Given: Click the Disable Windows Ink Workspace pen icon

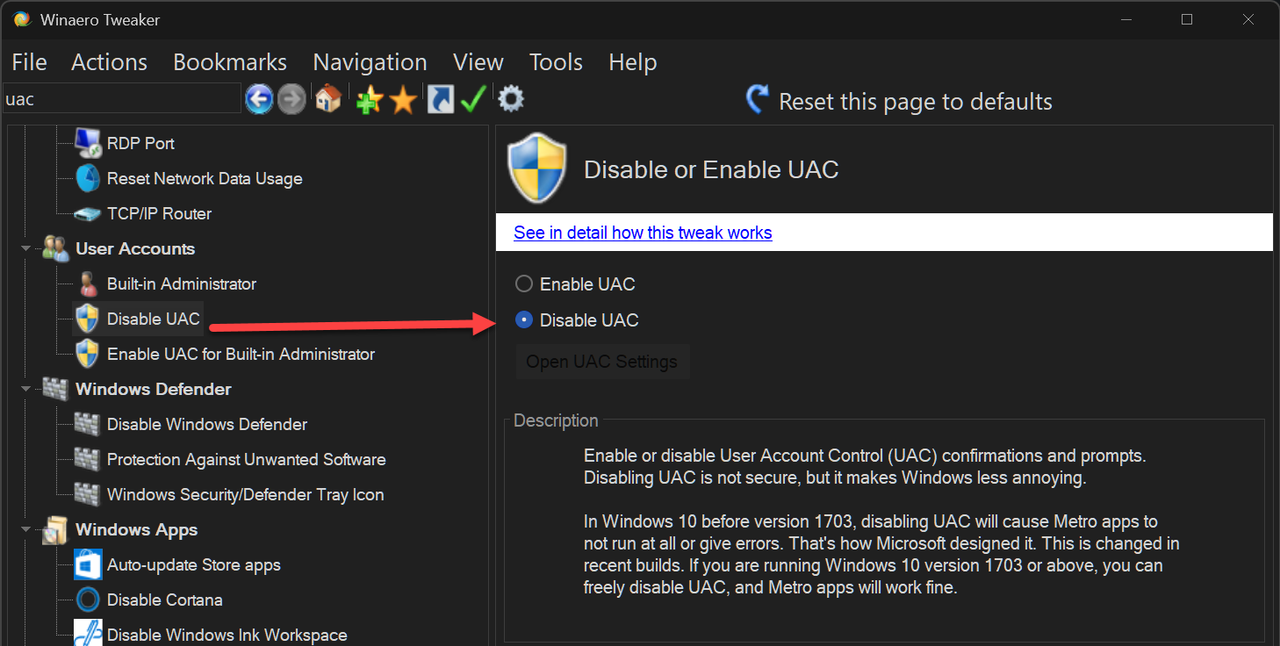Looking at the screenshot, I should [88, 634].
